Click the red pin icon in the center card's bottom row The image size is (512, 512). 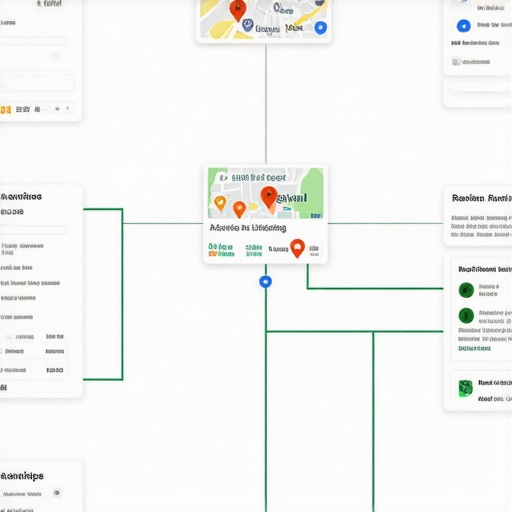click(297, 248)
